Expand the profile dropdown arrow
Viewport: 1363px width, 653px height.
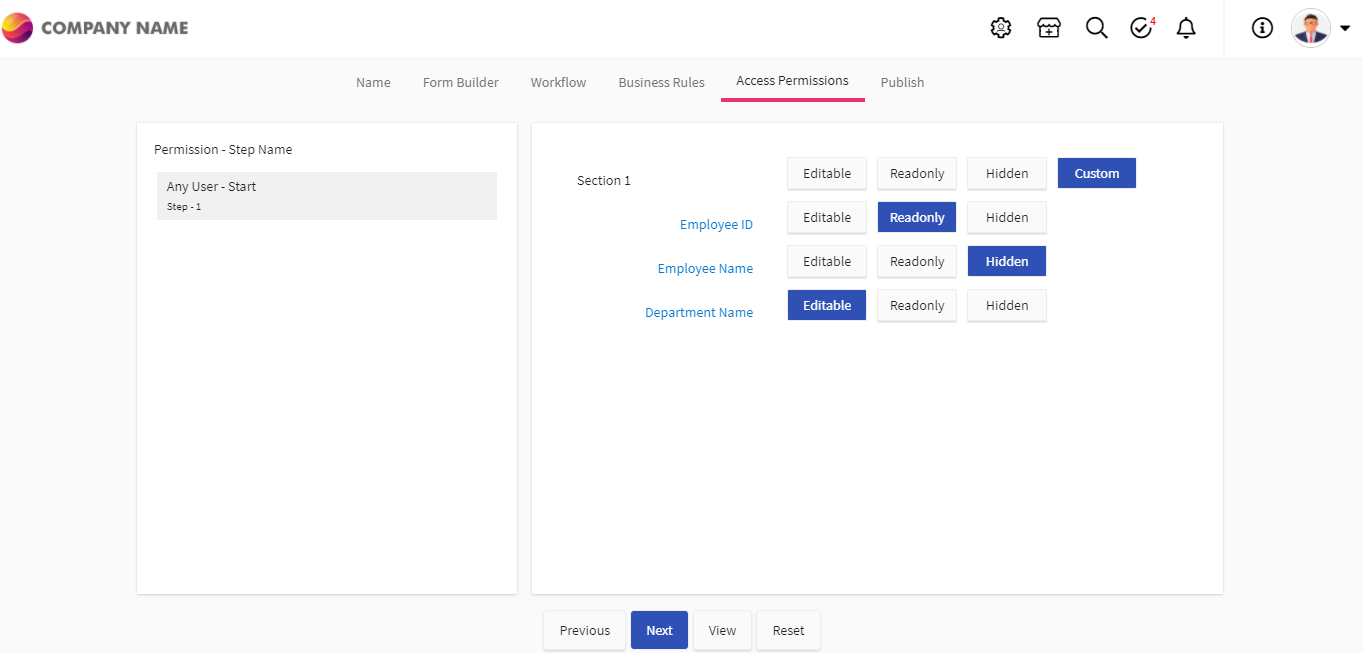1345,29
